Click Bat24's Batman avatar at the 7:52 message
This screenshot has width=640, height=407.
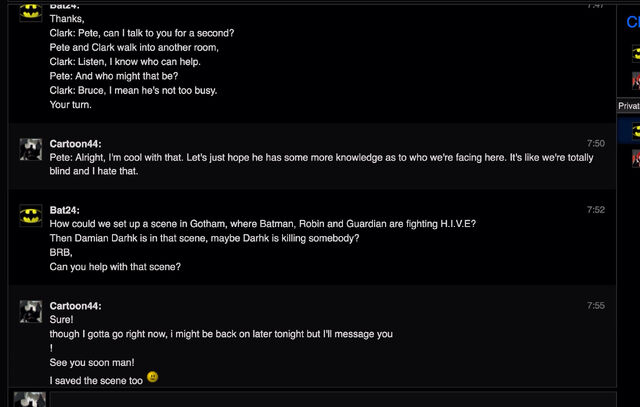tap(31, 216)
